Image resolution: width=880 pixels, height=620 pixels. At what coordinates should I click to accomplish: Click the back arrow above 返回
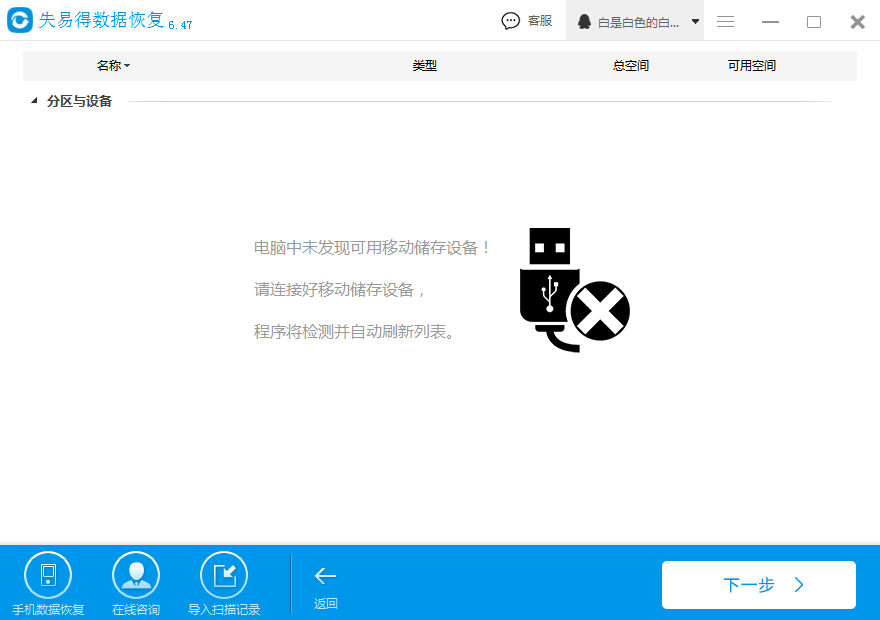(325, 575)
